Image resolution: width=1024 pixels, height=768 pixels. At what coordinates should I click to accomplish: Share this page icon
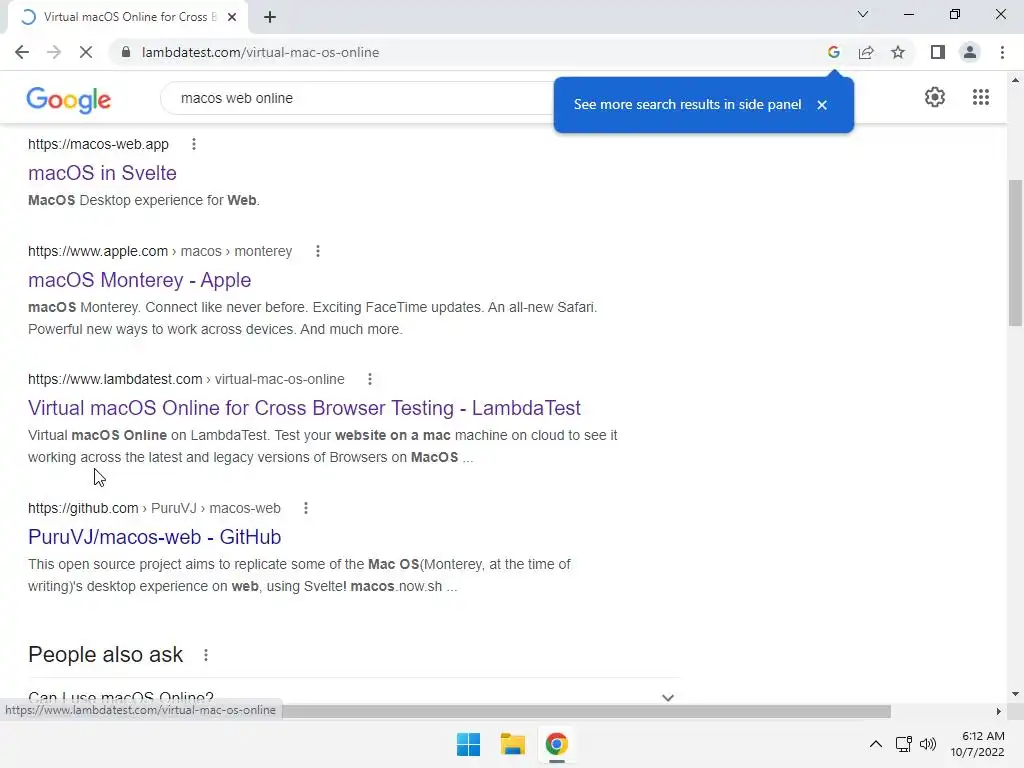coord(866,52)
